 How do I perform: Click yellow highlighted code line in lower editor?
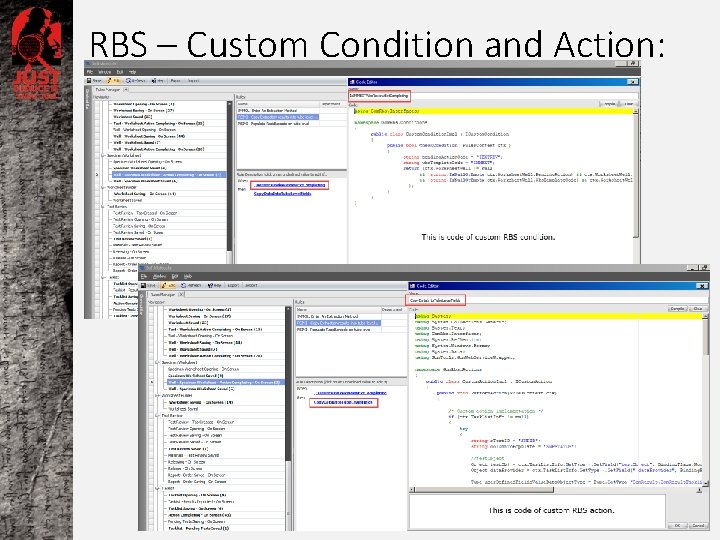click(558, 316)
